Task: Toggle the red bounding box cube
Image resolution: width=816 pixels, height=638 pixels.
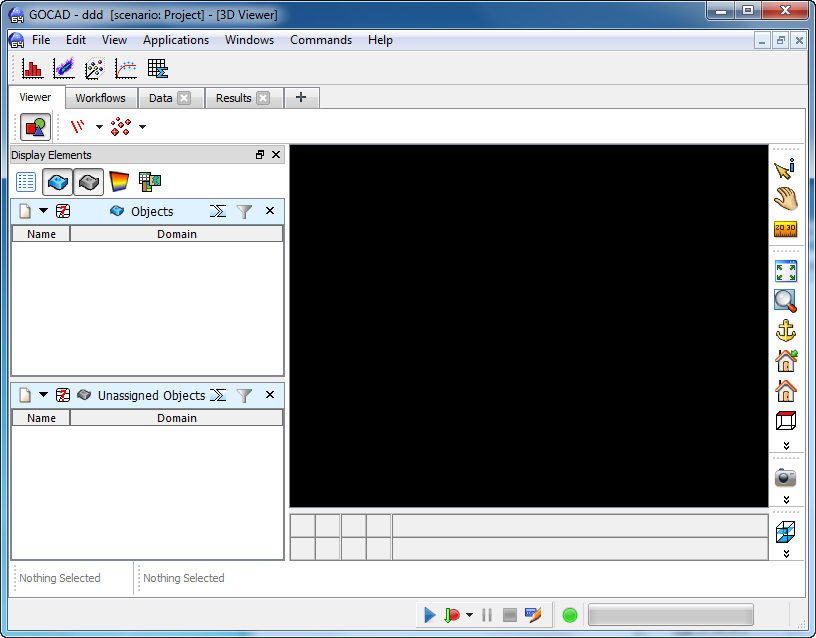Action: (785, 420)
